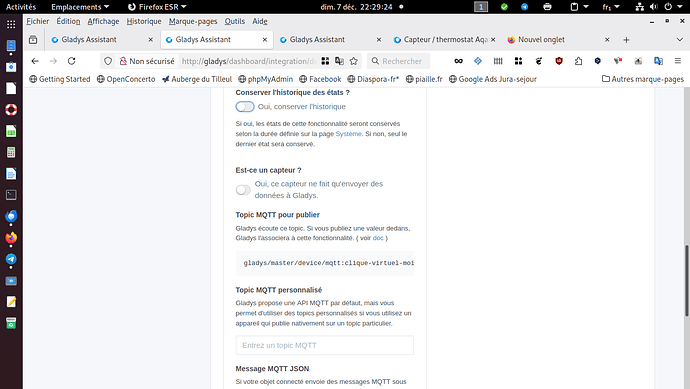The width and height of the screenshot is (690, 389).
Task: Click the QR code icon in address bar
Action: (325, 61)
